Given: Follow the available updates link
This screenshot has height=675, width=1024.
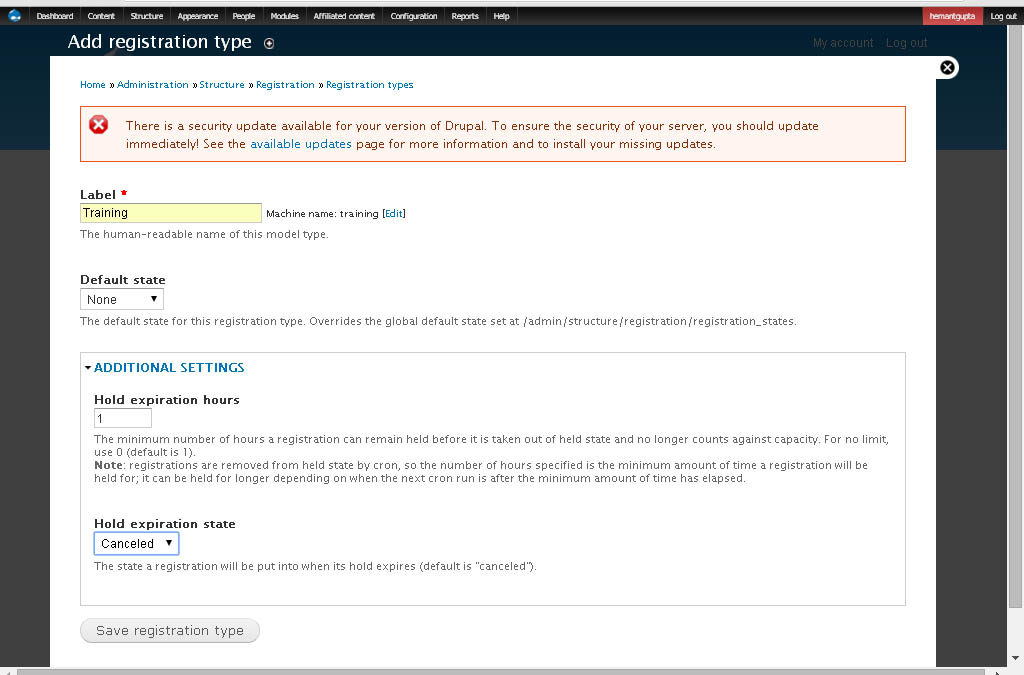Looking at the screenshot, I should (301, 144).
